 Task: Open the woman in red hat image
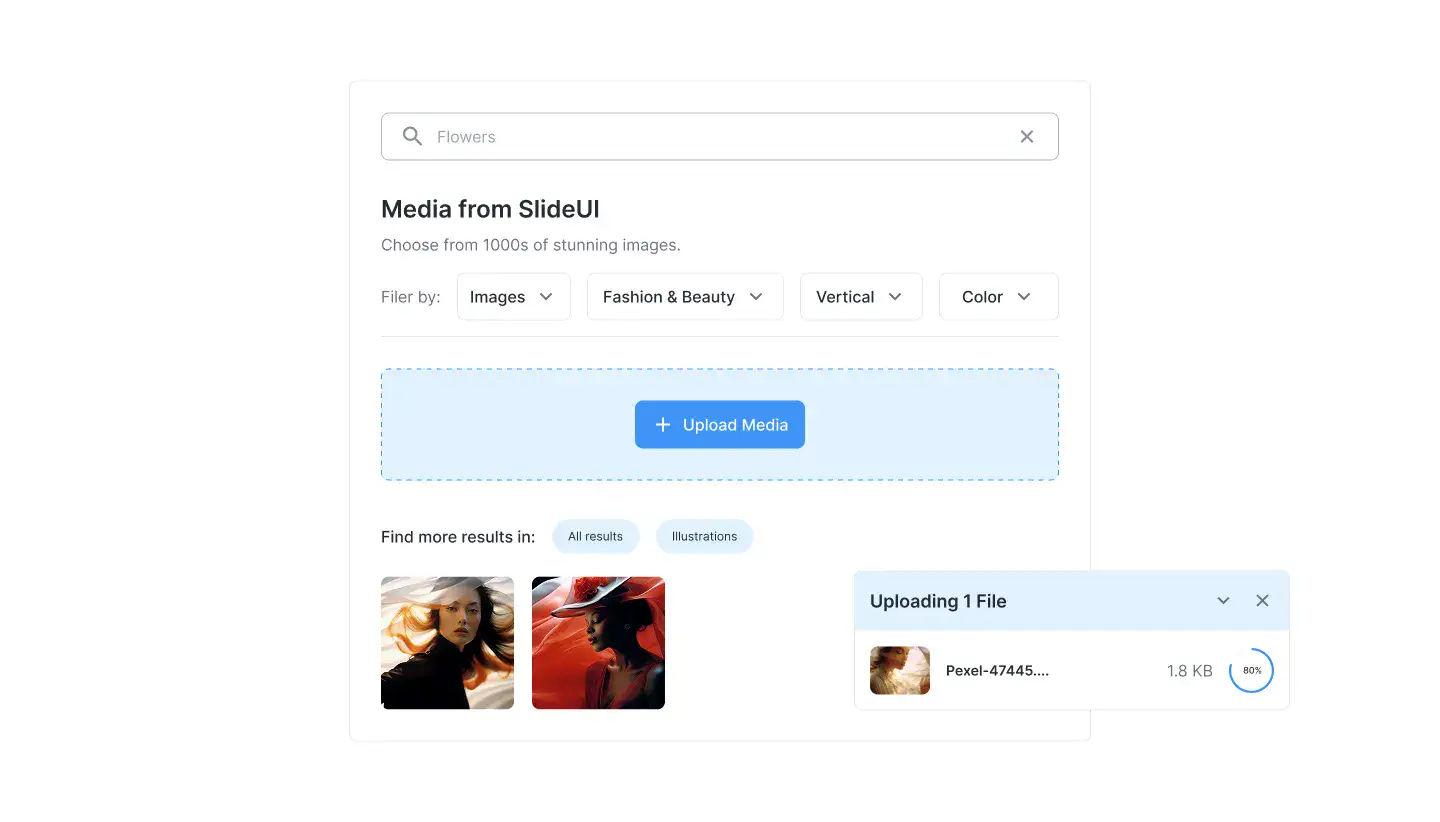598,643
